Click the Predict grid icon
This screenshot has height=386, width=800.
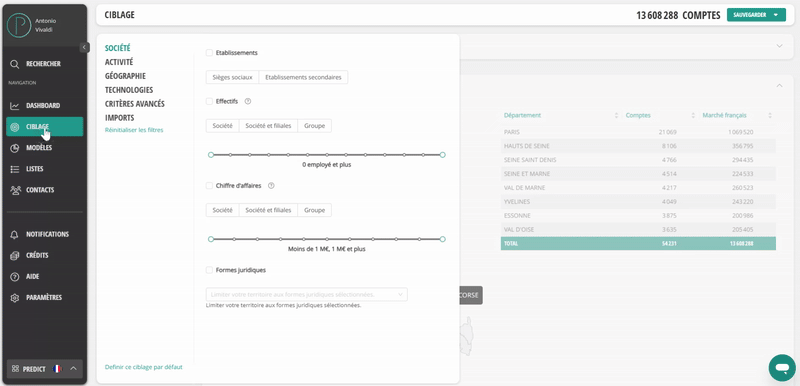coord(15,369)
